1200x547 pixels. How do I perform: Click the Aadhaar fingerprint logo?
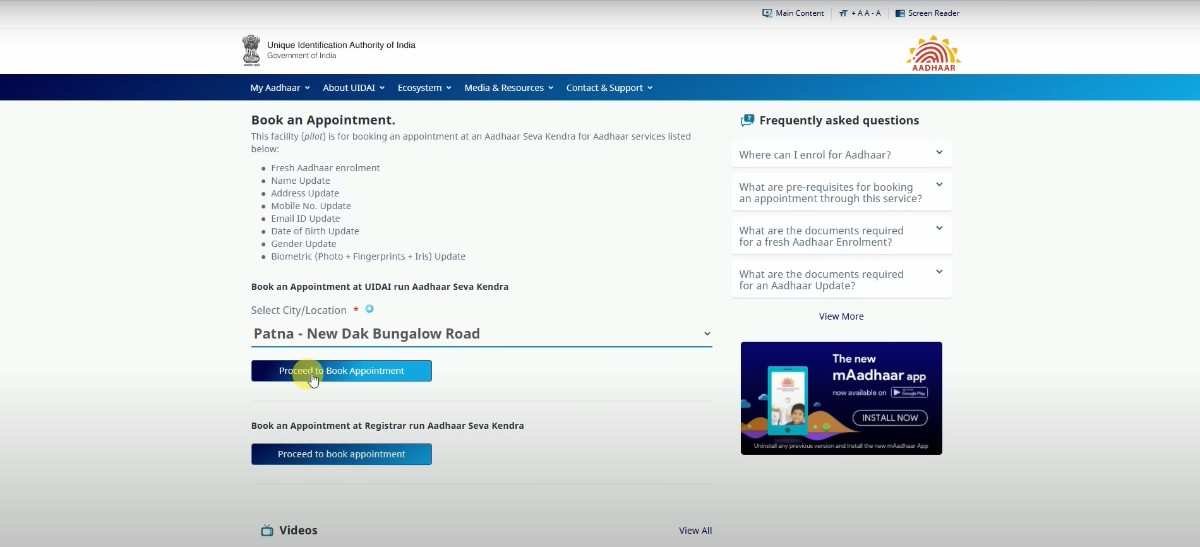932,51
